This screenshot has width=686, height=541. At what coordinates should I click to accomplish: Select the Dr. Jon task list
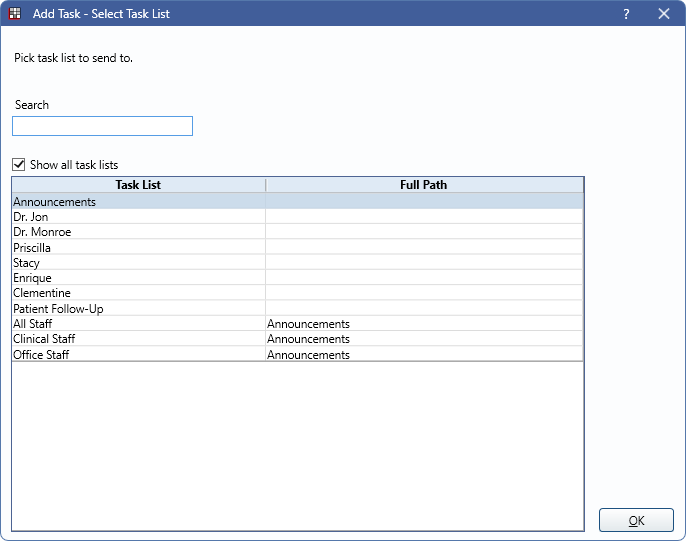click(x=31, y=217)
